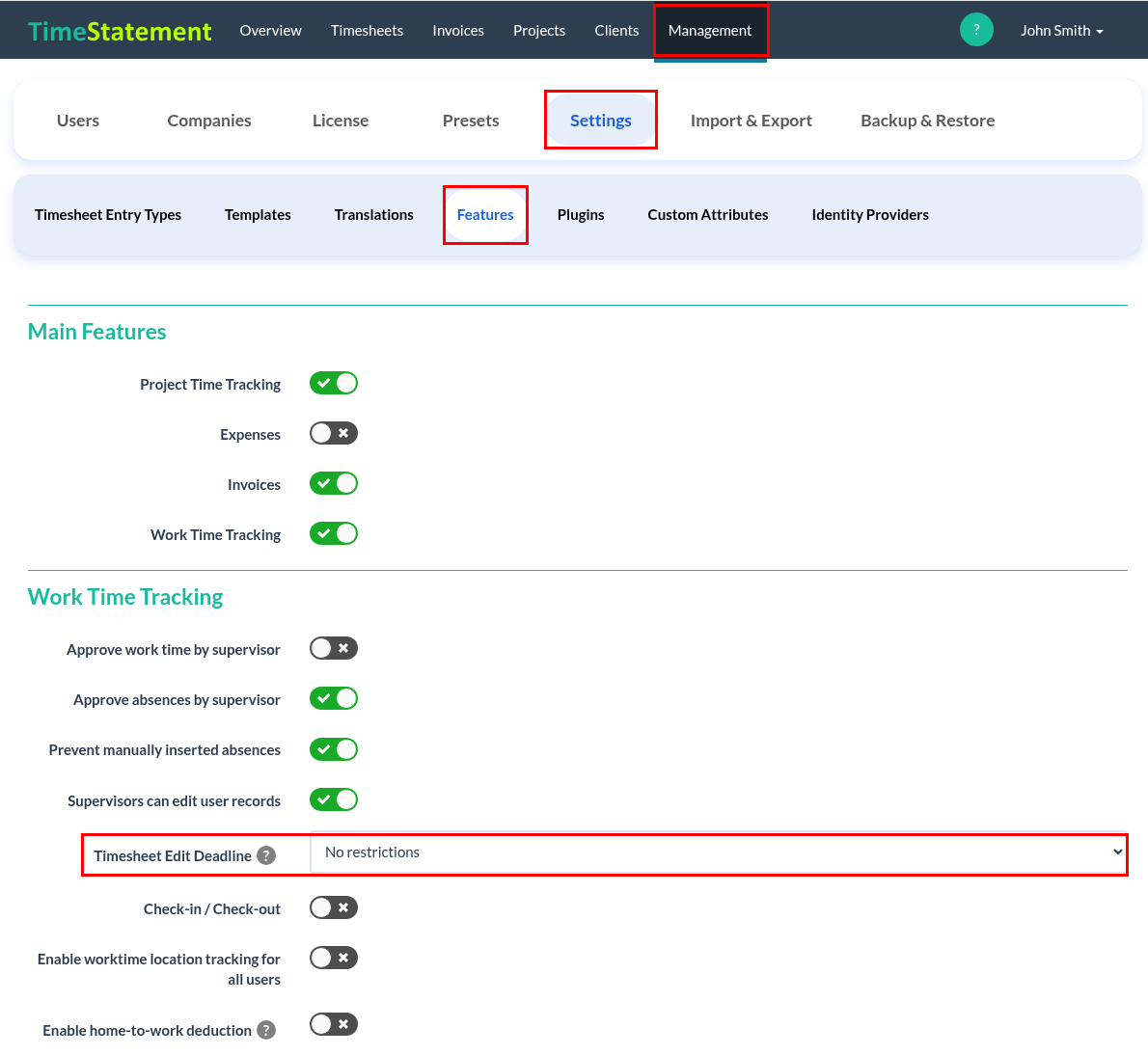Select the Templates sub-tab

click(x=258, y=214)
